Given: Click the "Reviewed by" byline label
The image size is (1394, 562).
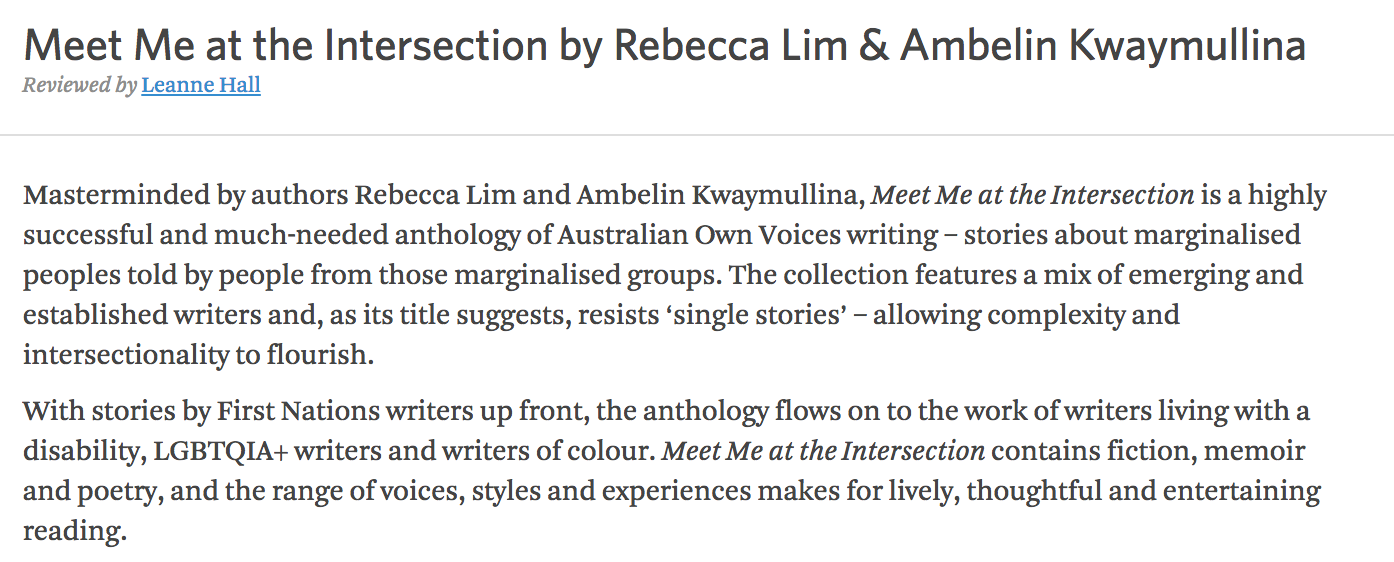Looking at the screenshot, I should pyautogui.click(x=79, y=86).
